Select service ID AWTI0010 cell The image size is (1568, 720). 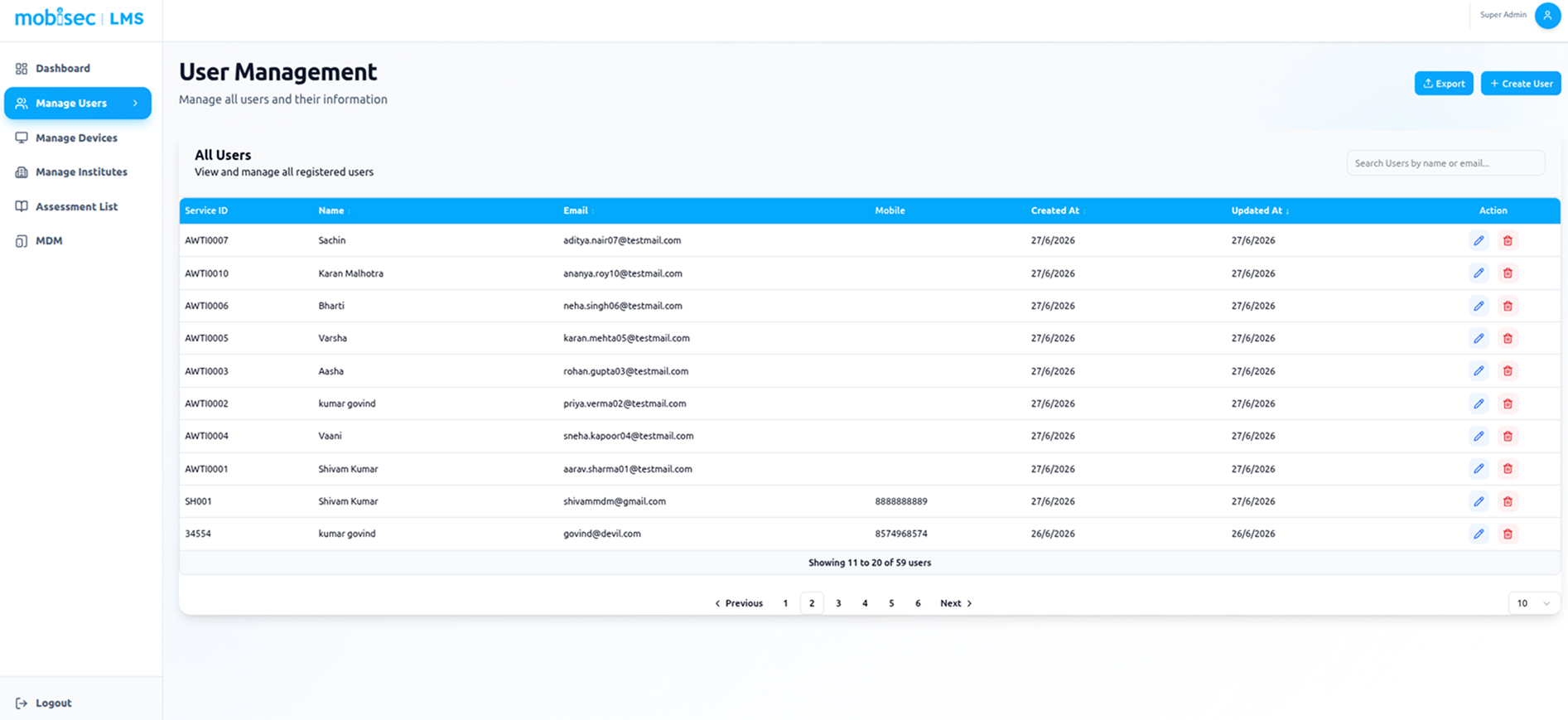206,273
